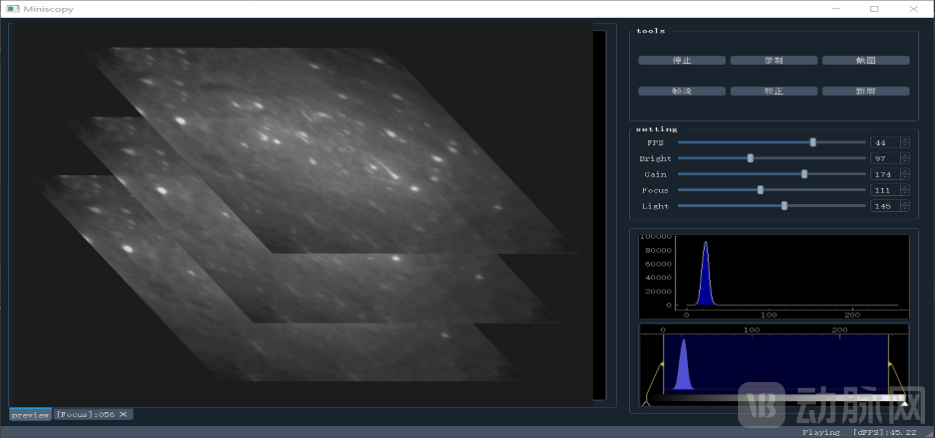935x438 pixels.
Task: Switch to the preview tab
Action: [x=30, y=414]
